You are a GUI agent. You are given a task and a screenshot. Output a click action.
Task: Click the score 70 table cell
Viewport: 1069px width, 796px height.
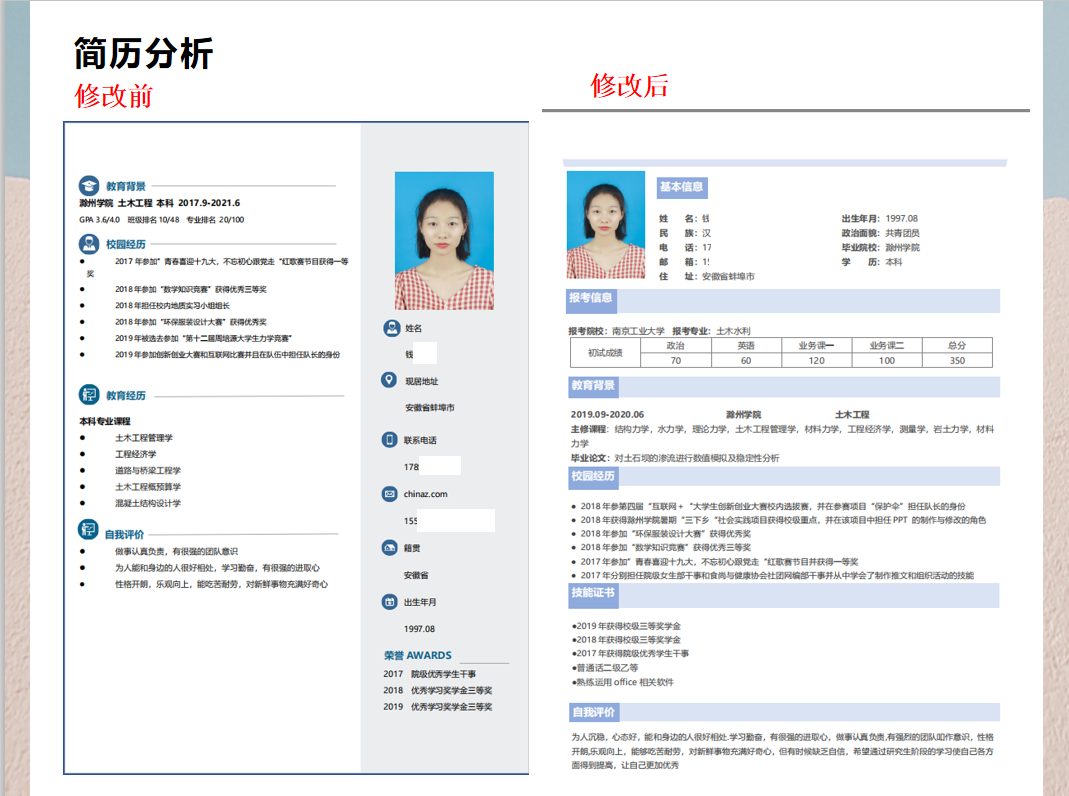coord(676,361)
